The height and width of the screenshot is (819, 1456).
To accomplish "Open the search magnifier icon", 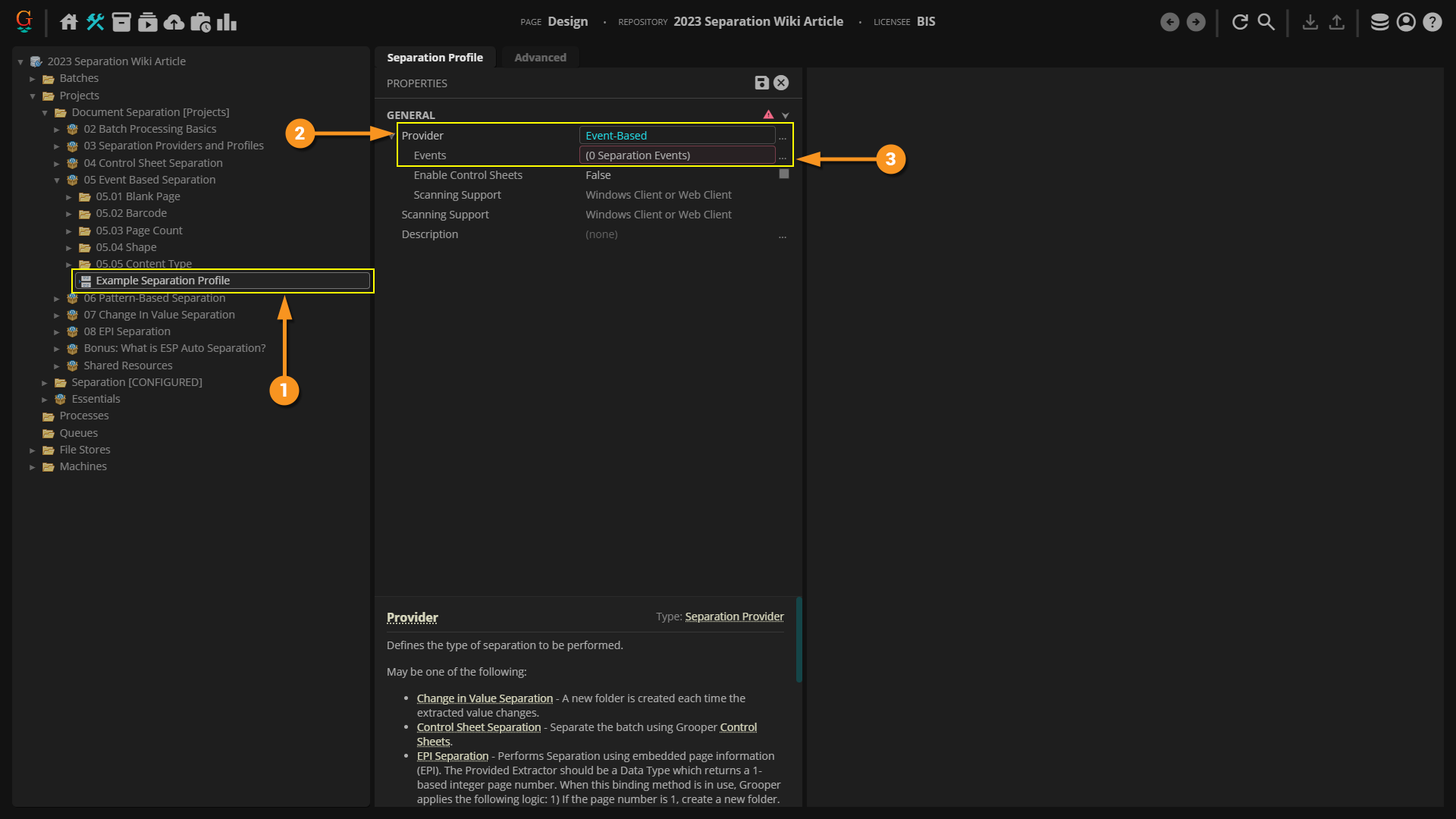I will (1266, 22).
